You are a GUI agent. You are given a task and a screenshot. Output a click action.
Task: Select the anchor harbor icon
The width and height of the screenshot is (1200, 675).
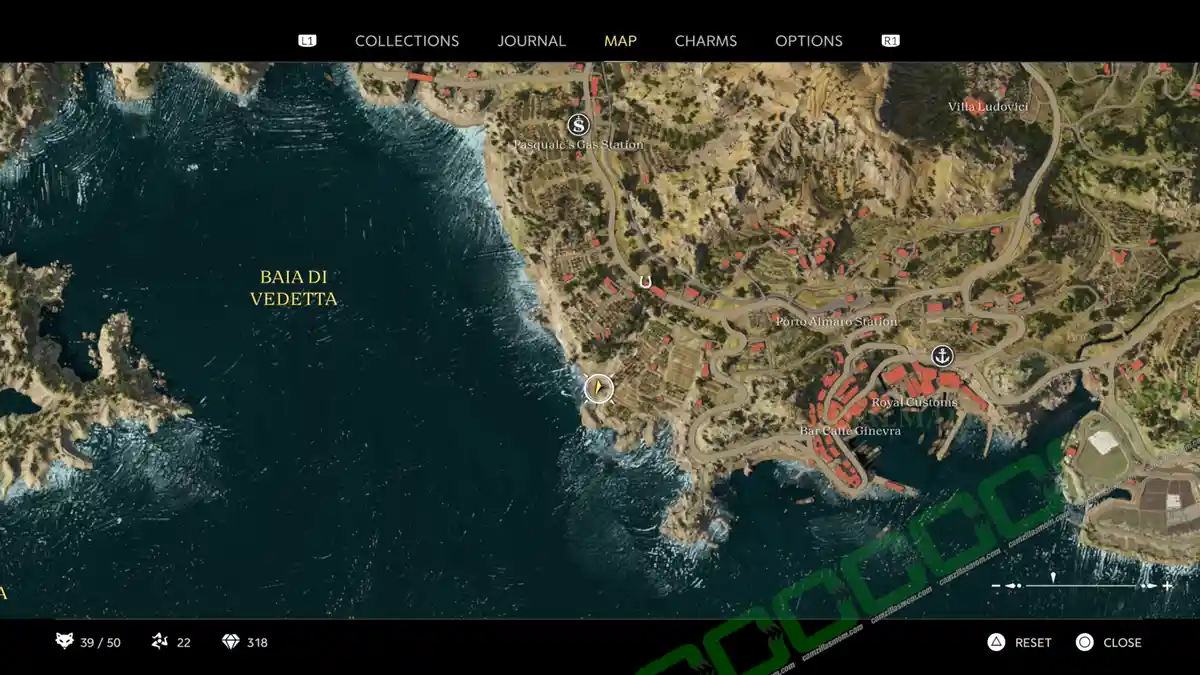pyautogui.click(x=942, y=355)
